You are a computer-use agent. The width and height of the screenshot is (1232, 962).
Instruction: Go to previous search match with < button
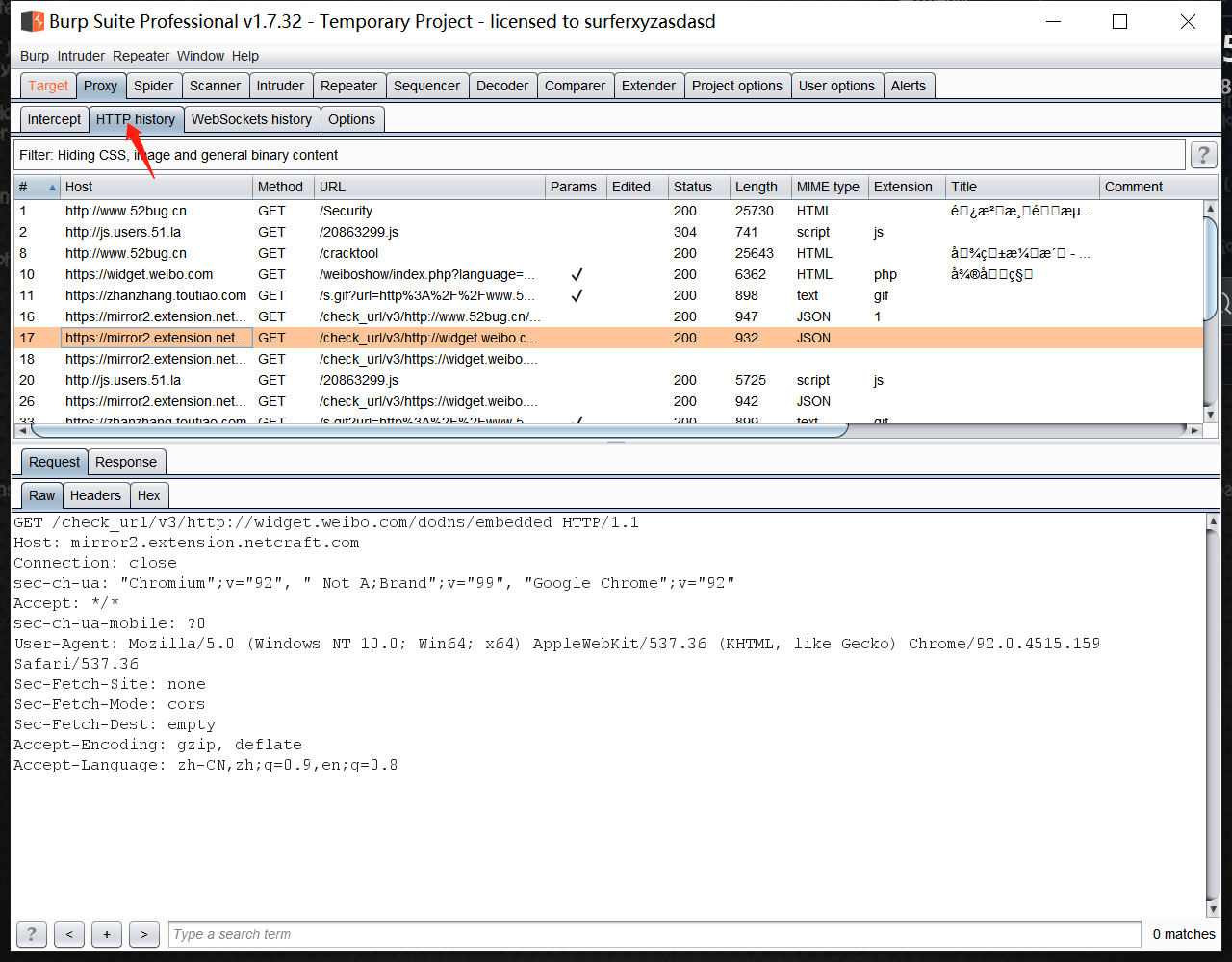tap(69, 933)
